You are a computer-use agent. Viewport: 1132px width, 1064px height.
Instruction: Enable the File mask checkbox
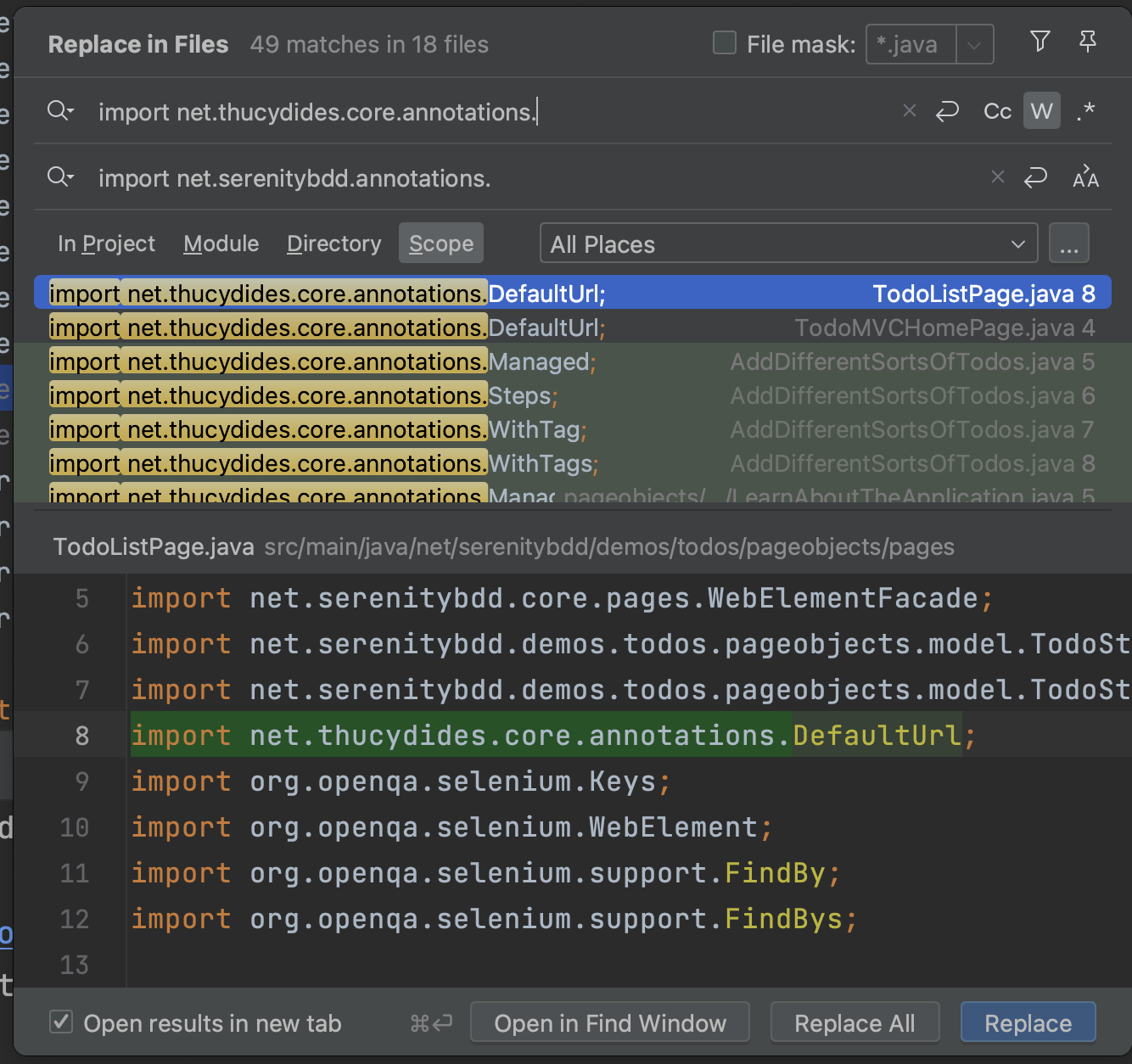pos(725,43)
